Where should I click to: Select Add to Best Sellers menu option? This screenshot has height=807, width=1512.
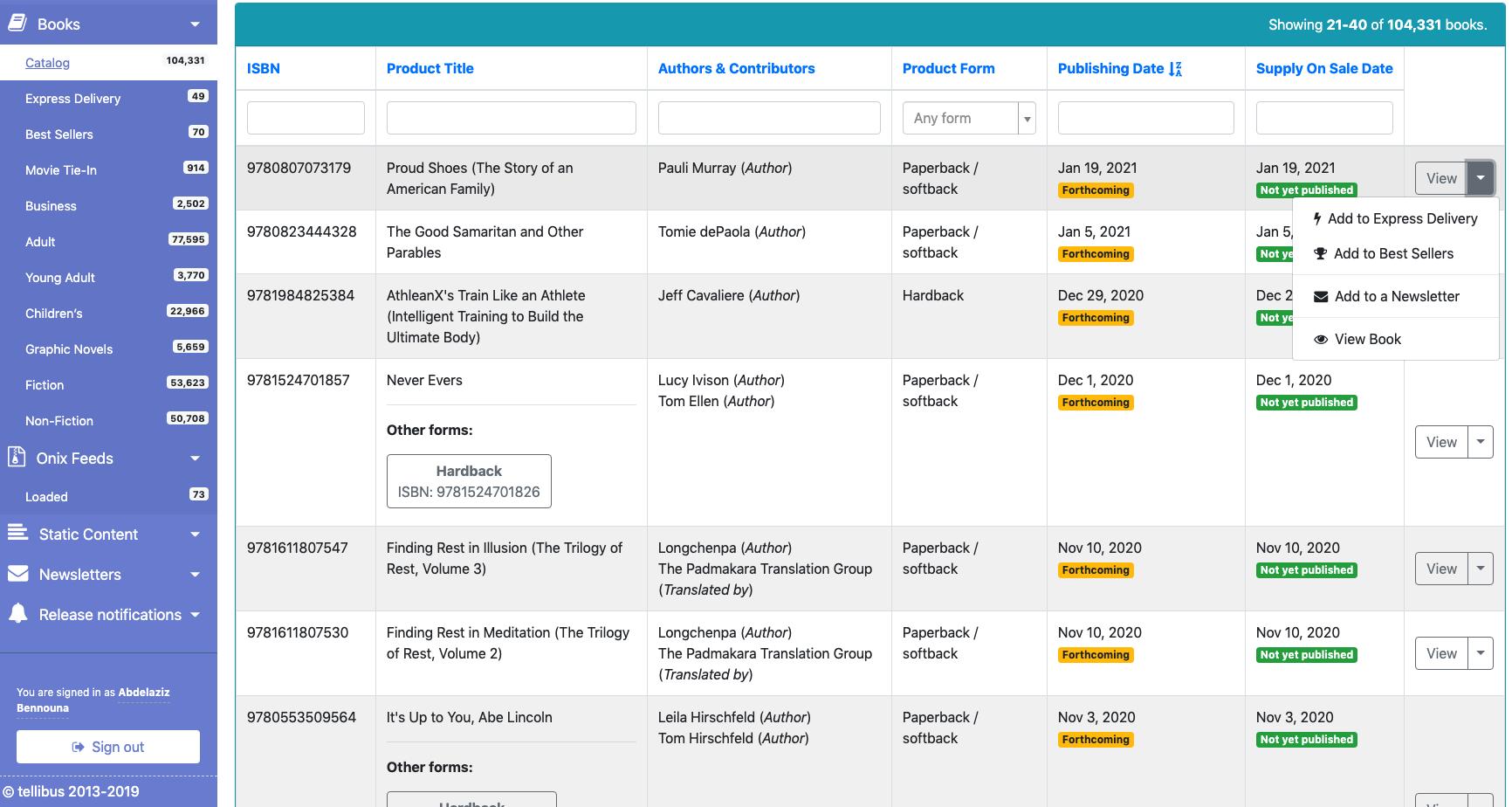point(1395,253)
